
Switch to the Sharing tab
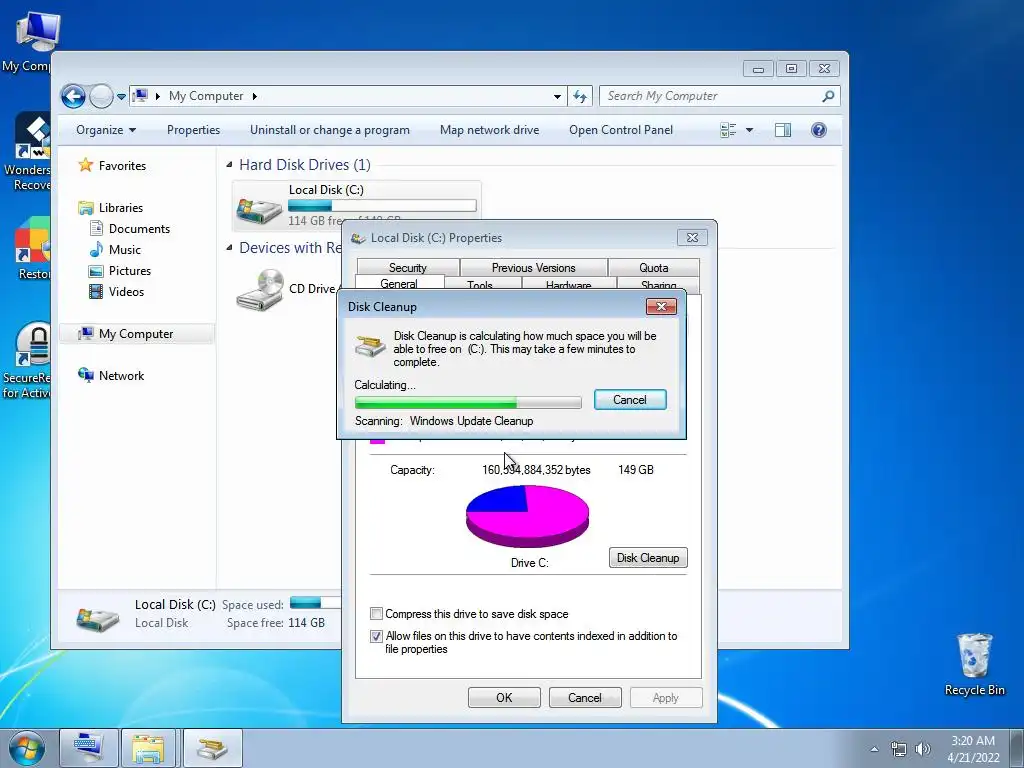[x=658, y=285]
